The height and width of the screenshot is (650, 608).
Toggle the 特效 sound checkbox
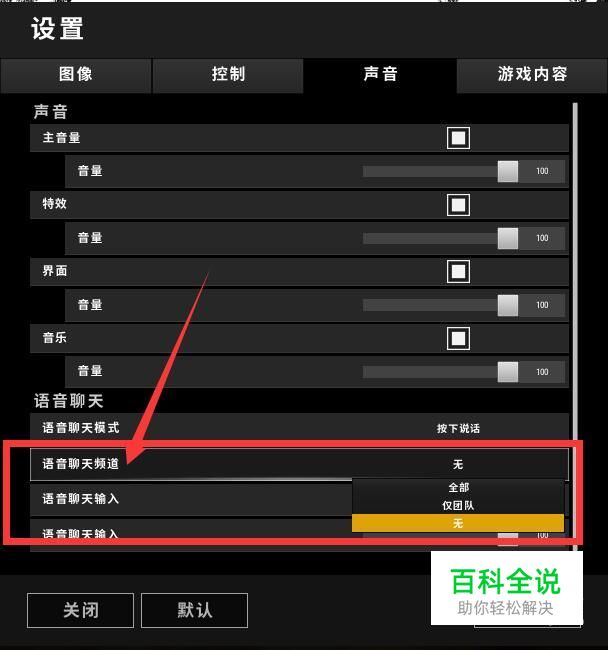point(458,205)
